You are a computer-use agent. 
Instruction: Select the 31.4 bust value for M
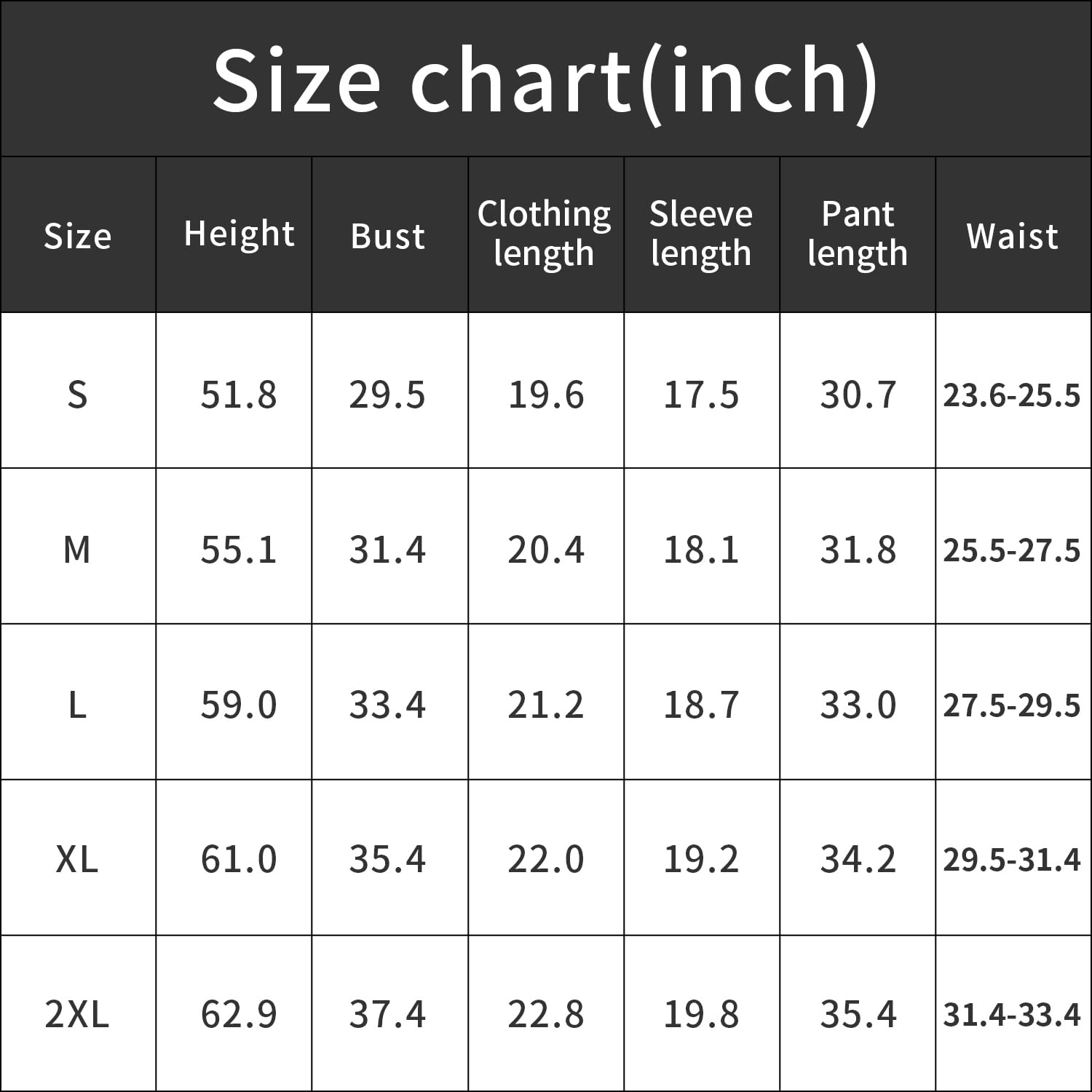[x=387, y=550]
